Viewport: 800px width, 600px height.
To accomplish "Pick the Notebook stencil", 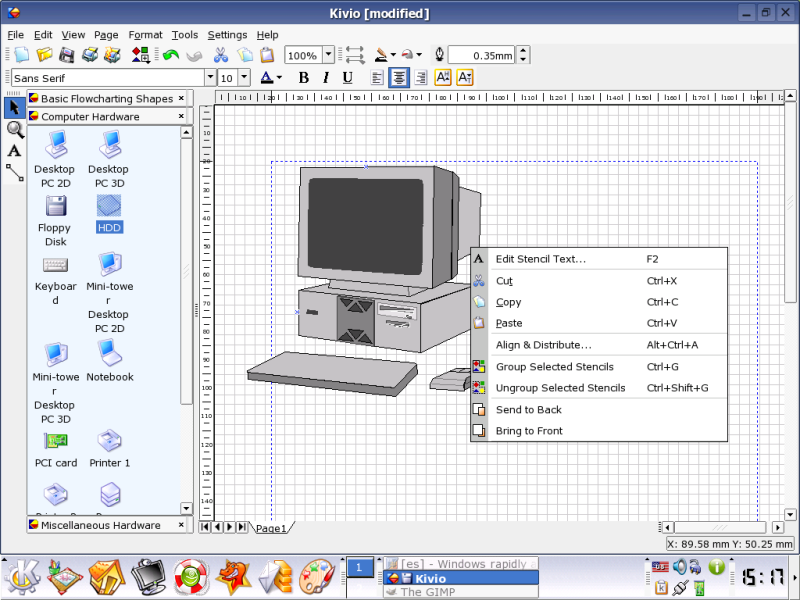I will coord(109,360).
